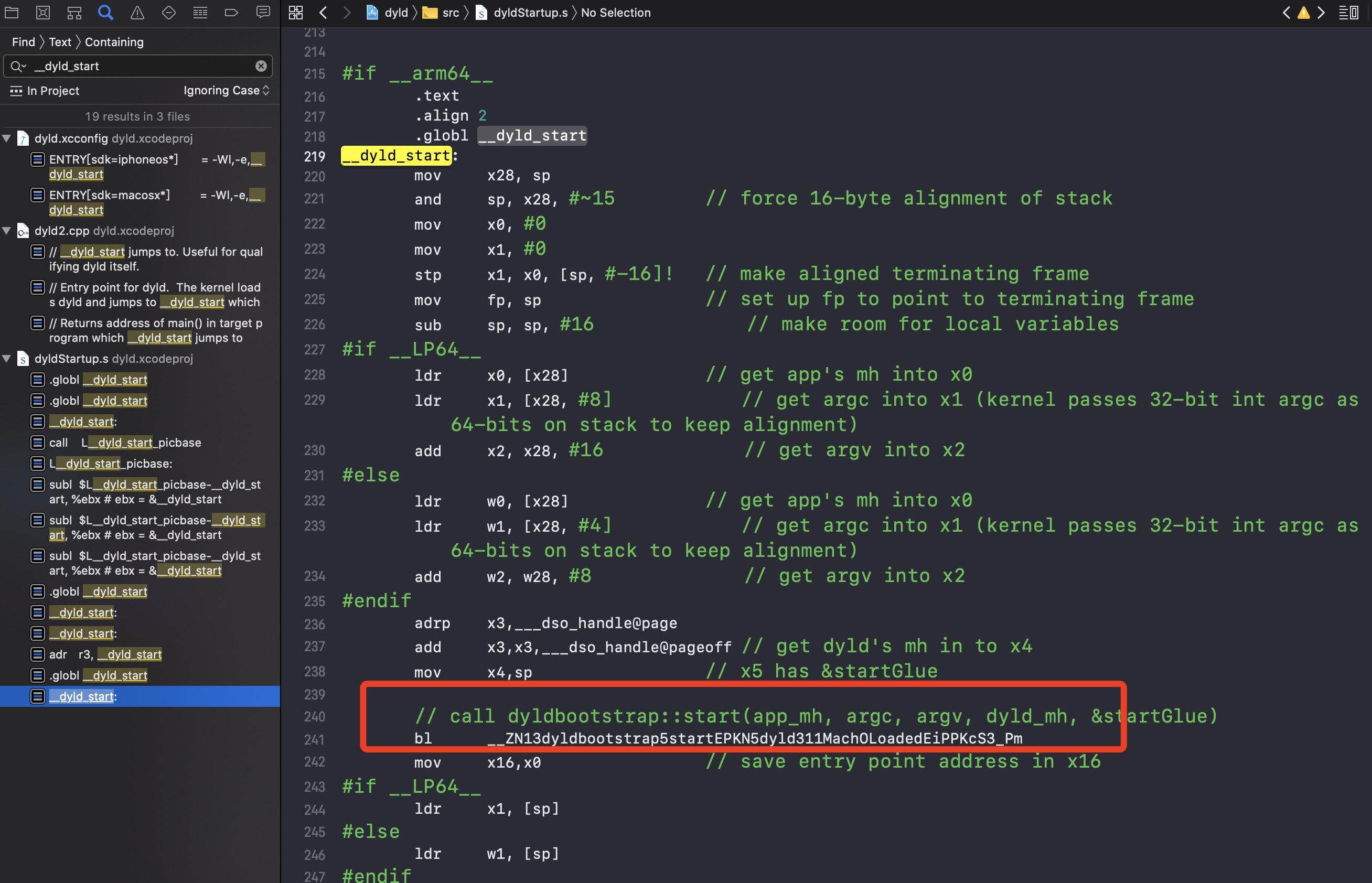Click the dyld2.cpp file name
This screenshot has height=883, width=1372.
click(62, 231)
